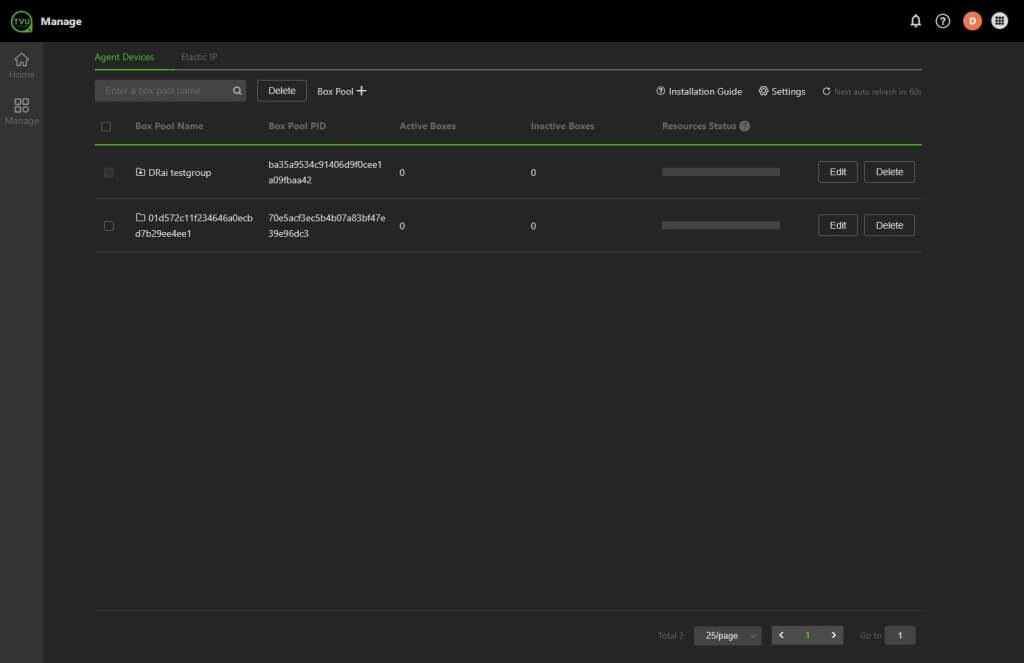Image resolution: width=1024 pixels, height=663 pixels.
Task: Click the TVU logo icon
Action: pyautogui.click(x=21, y=21)
